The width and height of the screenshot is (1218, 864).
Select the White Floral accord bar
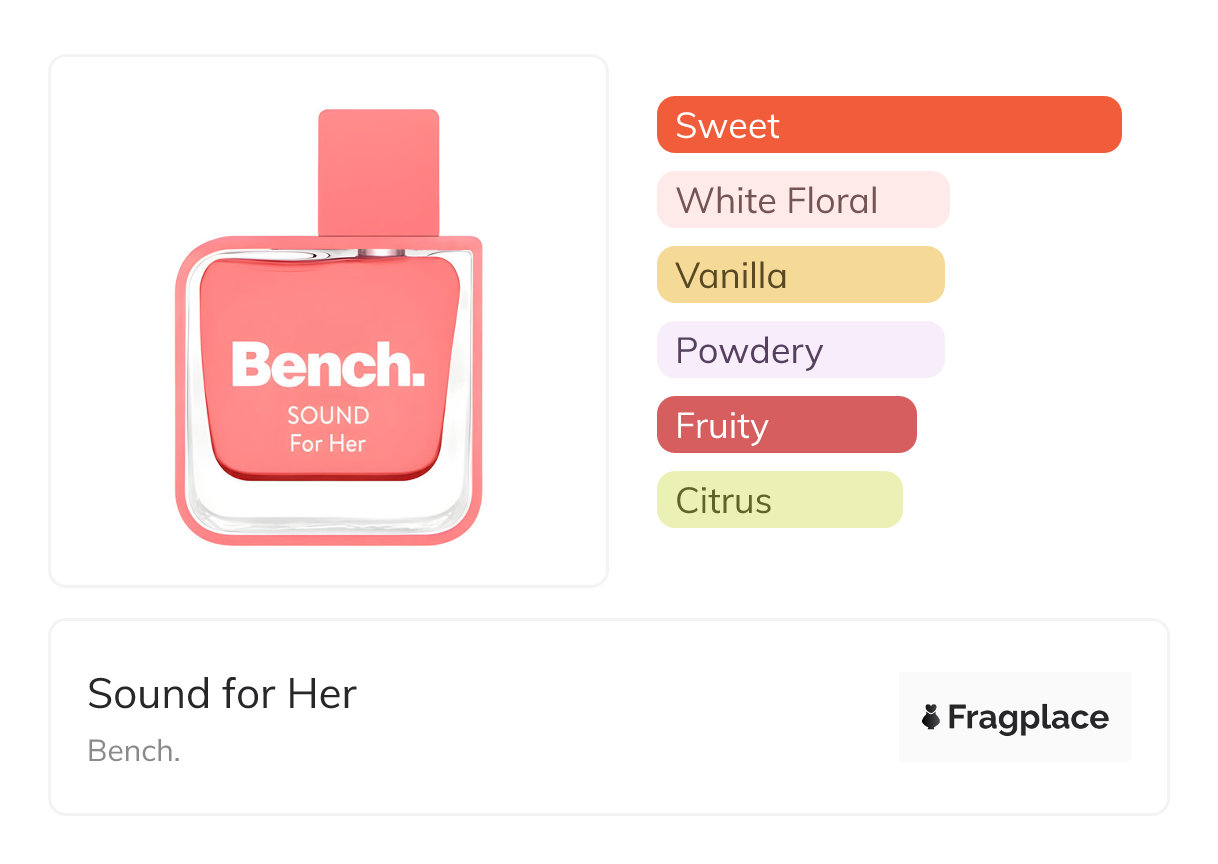[802, 200]
